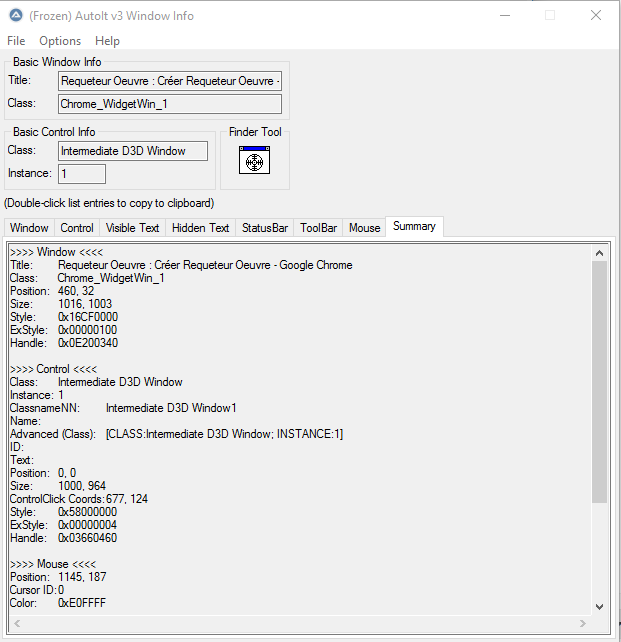Click Style value "0x16CF0000"
Viewport: 621px width, 642px height.
click(x=88, y=317)
